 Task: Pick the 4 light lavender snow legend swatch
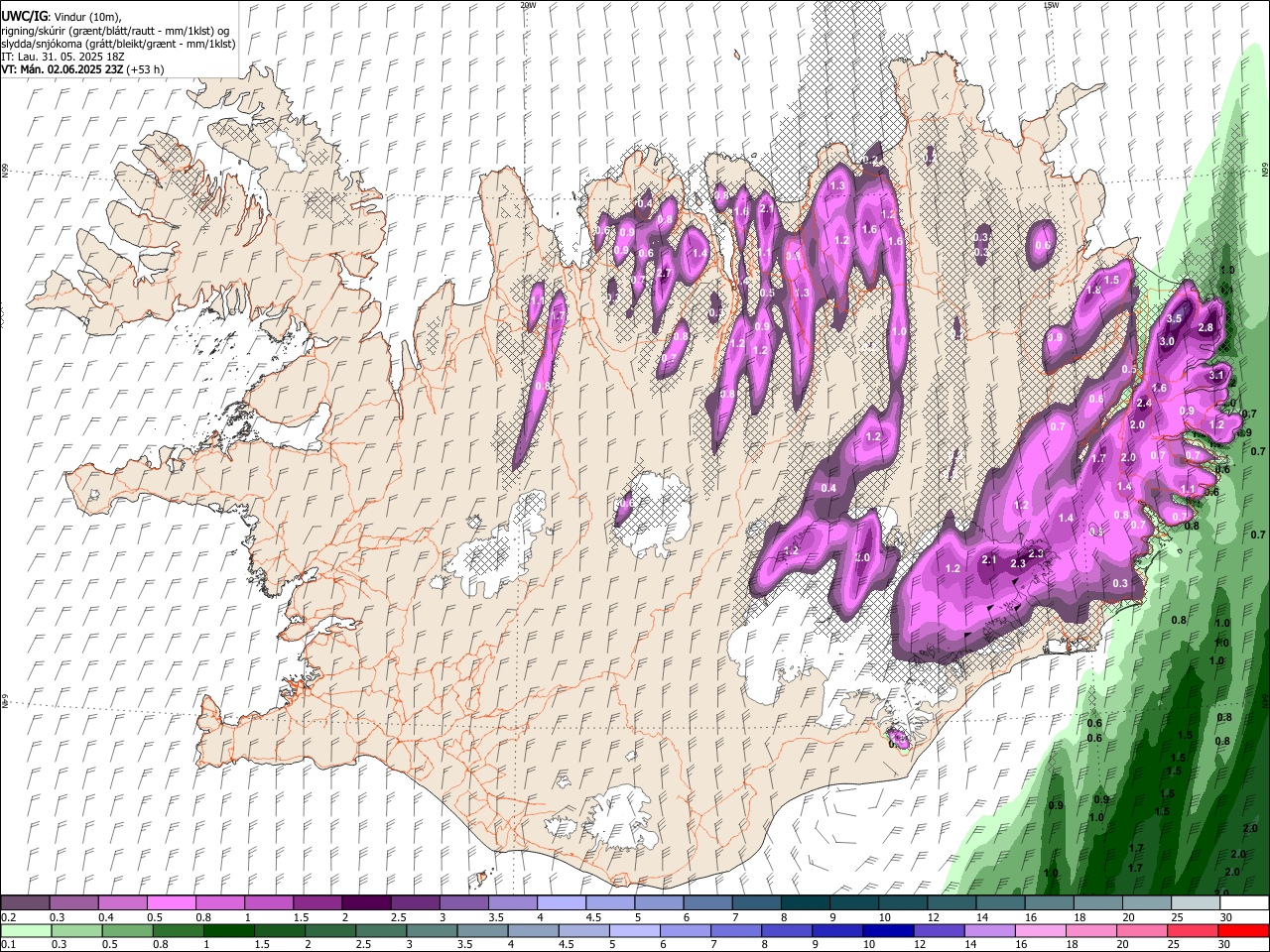pos(560,903)
